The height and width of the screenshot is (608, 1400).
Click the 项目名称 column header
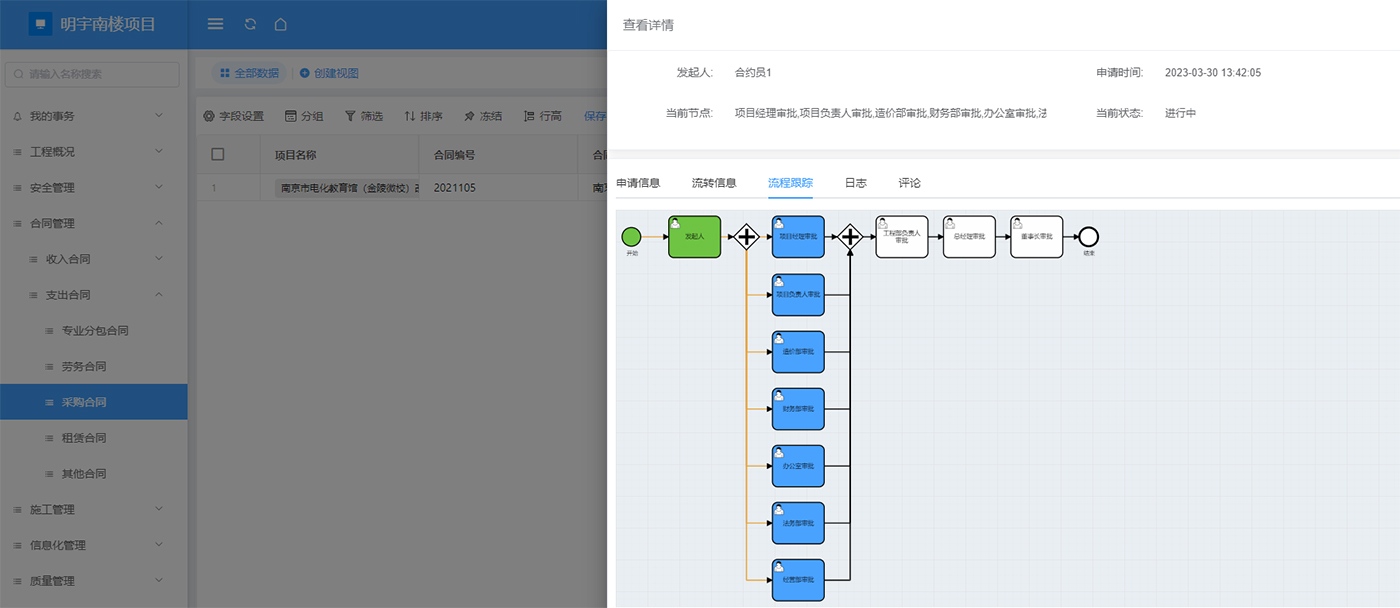(295, 155)
